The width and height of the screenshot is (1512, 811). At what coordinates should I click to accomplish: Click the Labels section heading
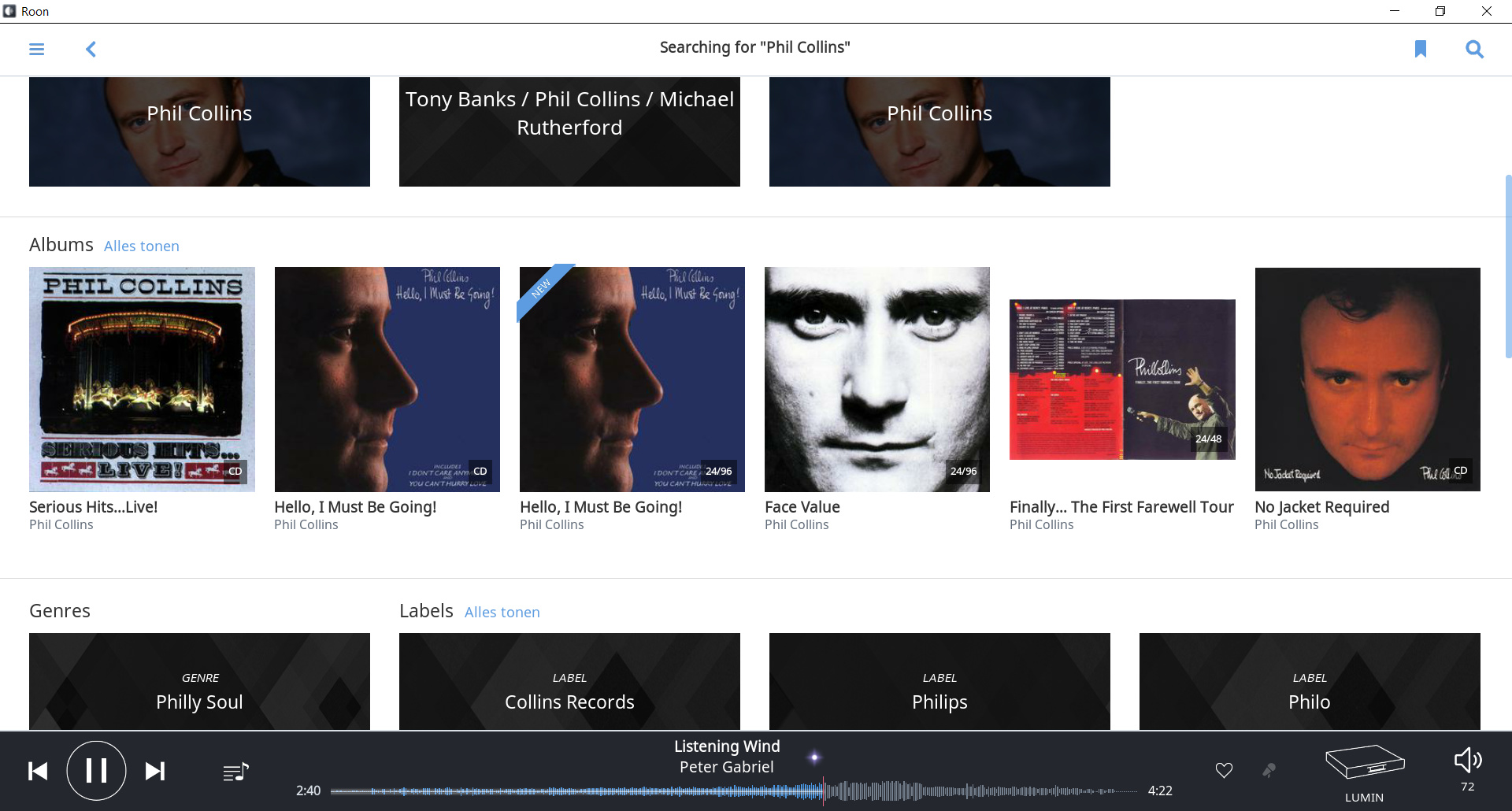tap(426, 611)
